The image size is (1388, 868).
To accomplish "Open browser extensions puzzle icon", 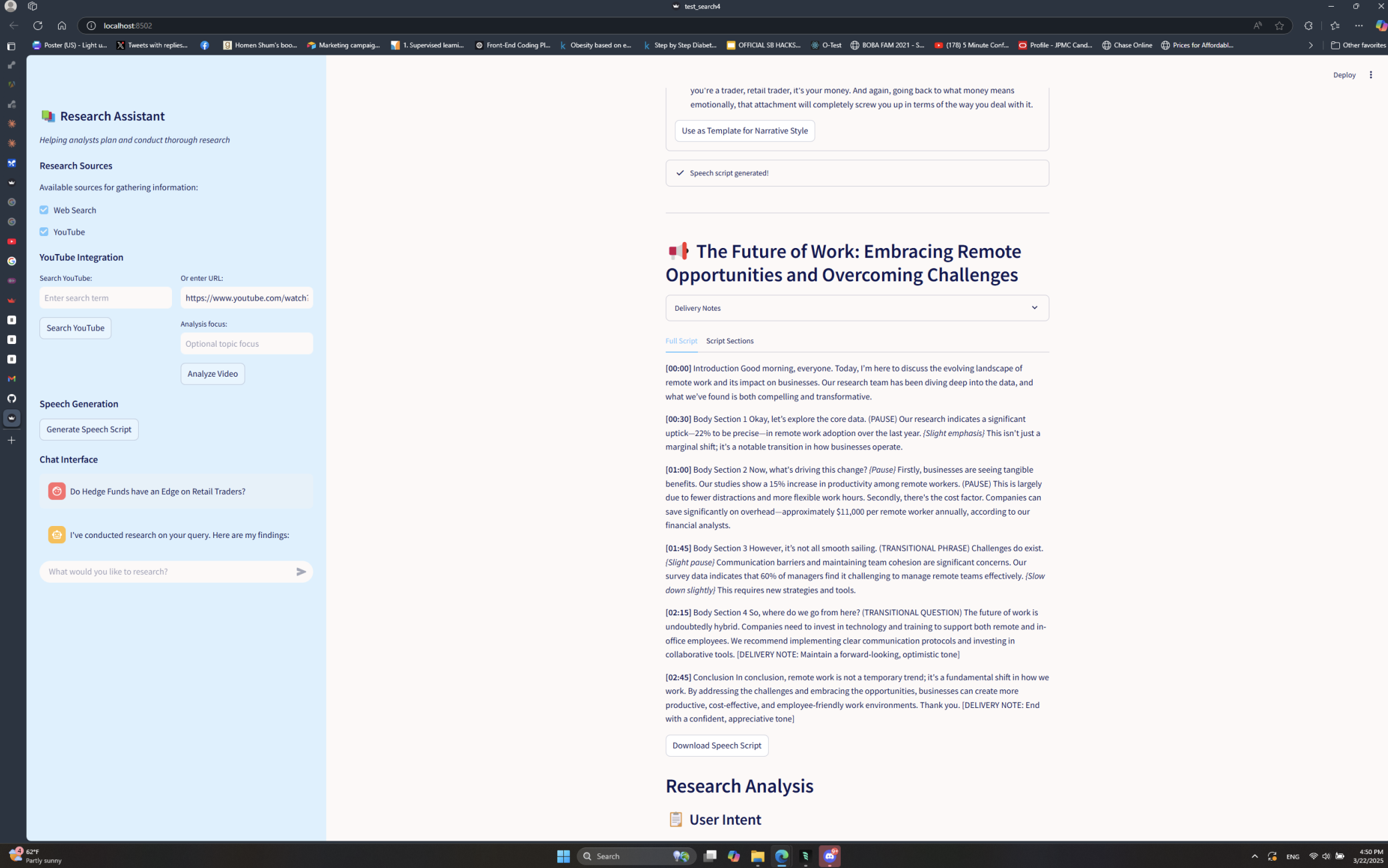I will pos(1308,25).
